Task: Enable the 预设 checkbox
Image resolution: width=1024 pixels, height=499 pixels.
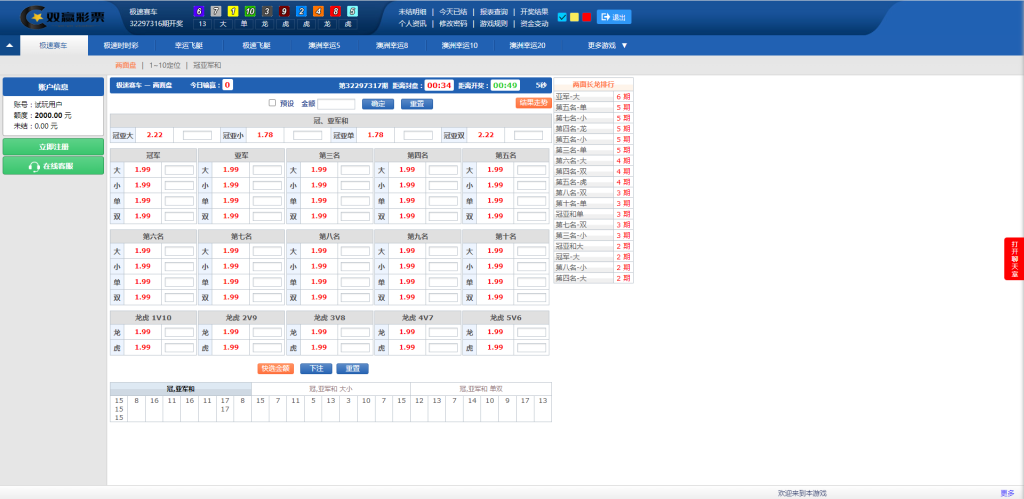Action: [272, 103]
